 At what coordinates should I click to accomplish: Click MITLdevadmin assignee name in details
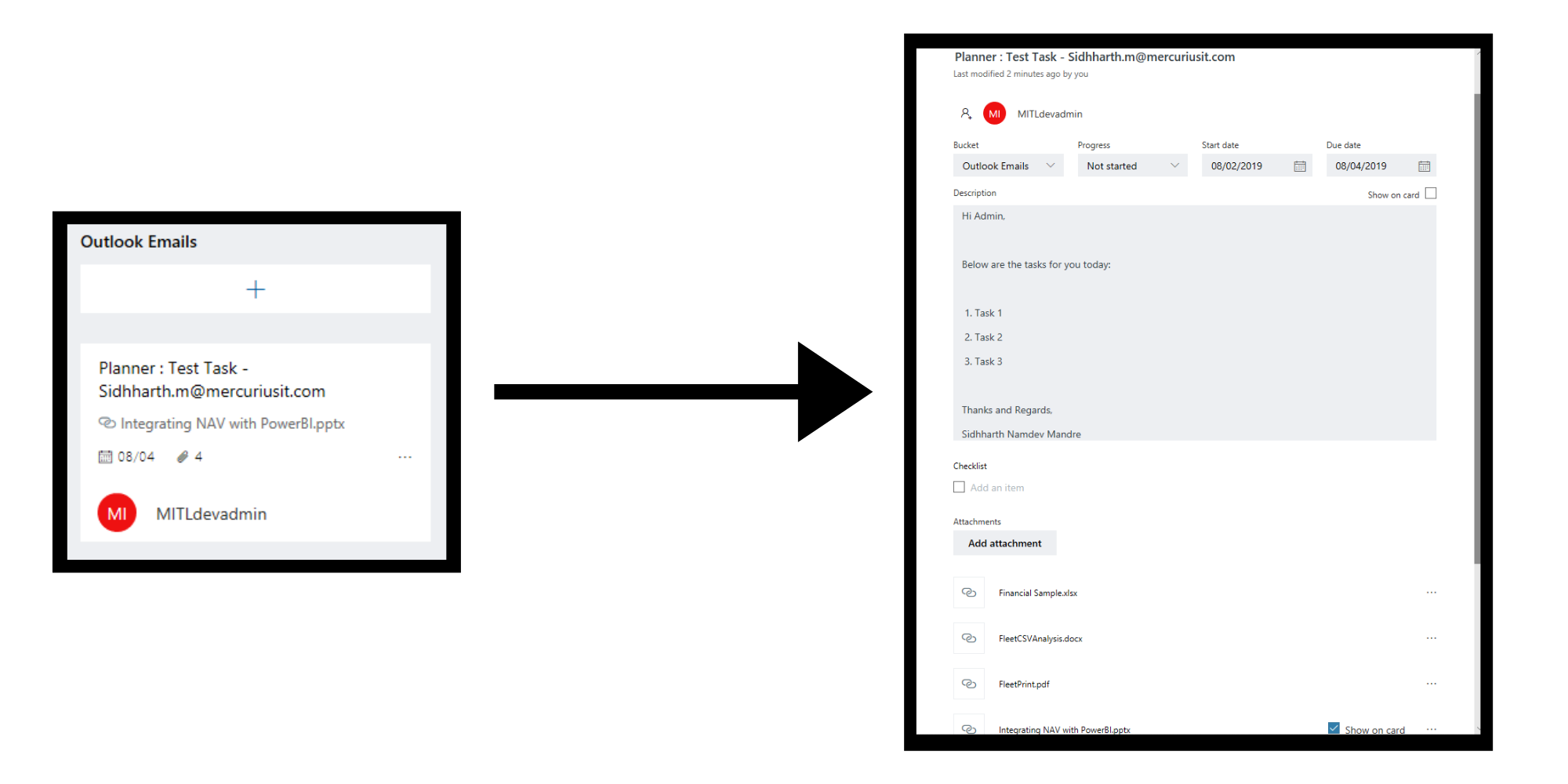tap(1050, 114)
